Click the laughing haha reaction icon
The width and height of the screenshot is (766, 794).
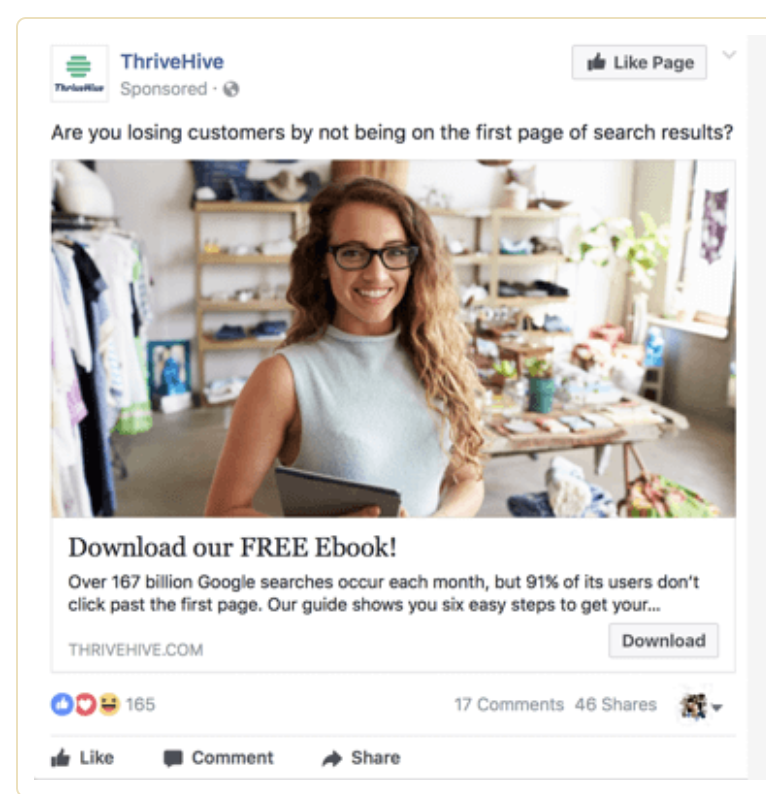[x=108, y=704]
